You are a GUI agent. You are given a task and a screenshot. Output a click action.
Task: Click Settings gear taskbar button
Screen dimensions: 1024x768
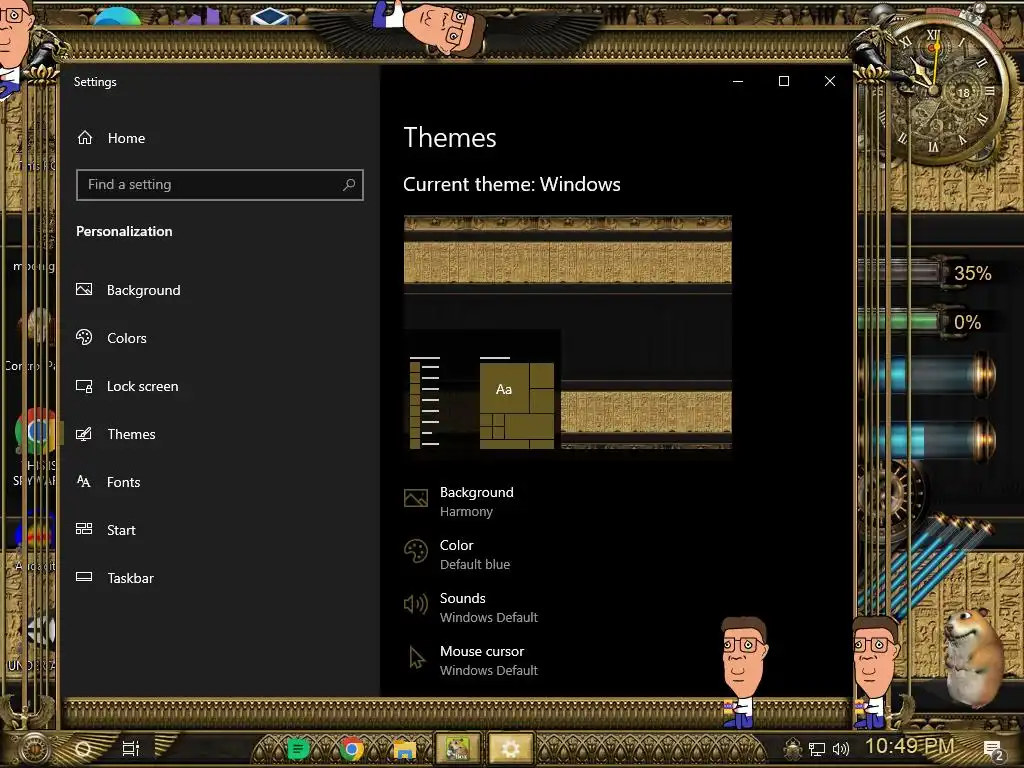510,748
